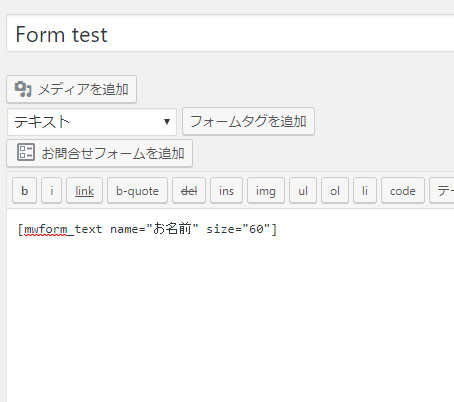454x402 pixels.
Task: Click the dropdown arrow beside テキスト
Action: pyautogui.click(x=167, y=122)
